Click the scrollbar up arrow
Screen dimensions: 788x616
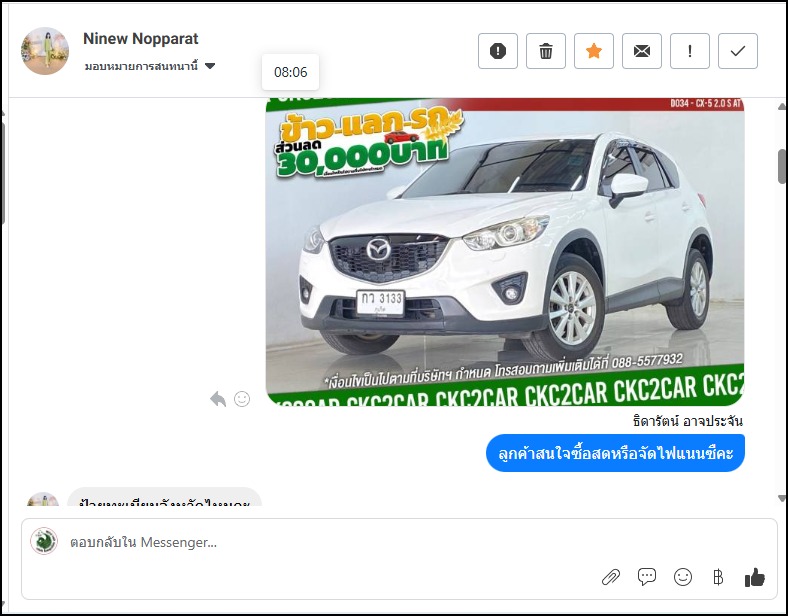point(782,106)
